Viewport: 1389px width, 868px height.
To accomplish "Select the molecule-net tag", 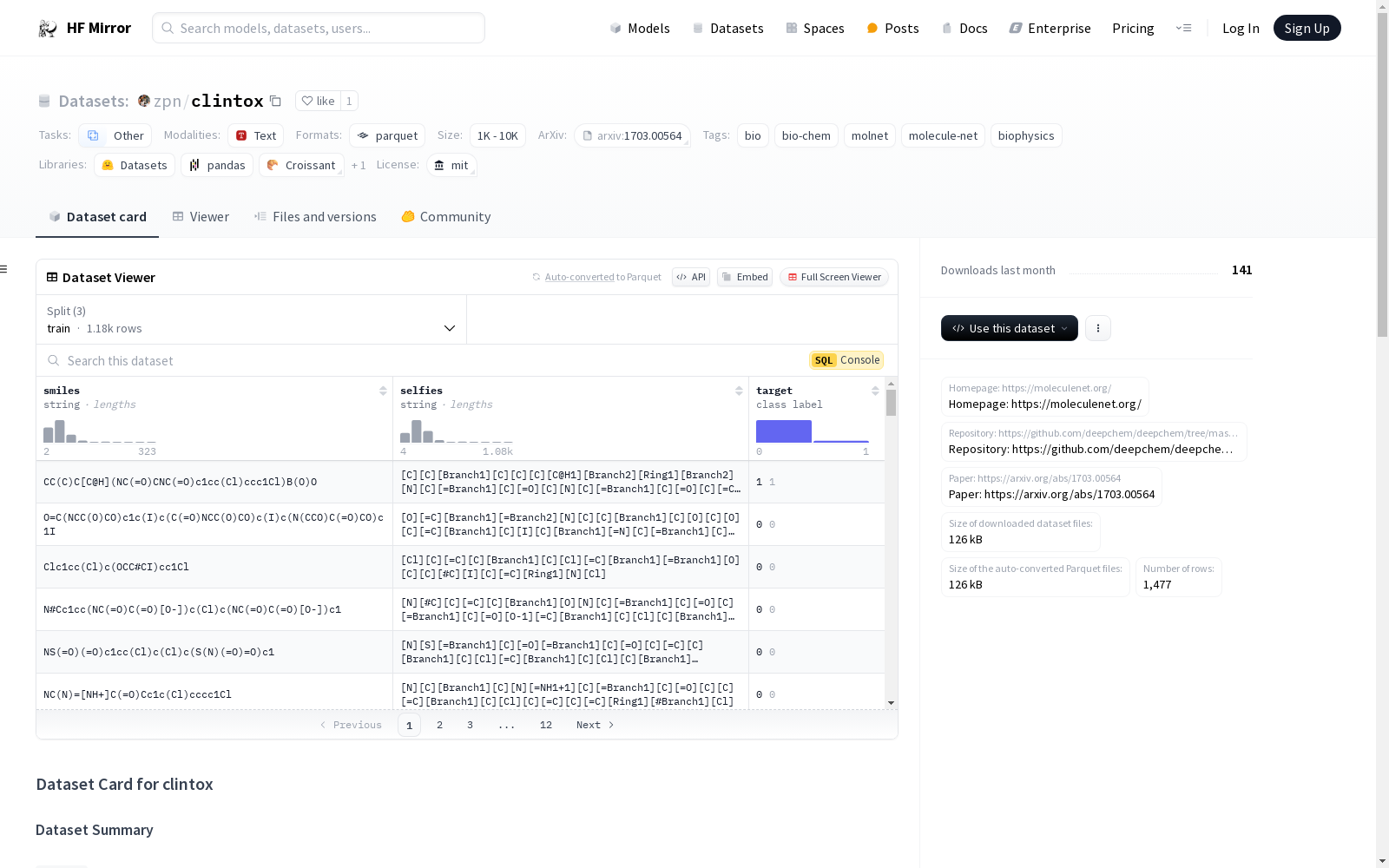I will tap(943, 135).
